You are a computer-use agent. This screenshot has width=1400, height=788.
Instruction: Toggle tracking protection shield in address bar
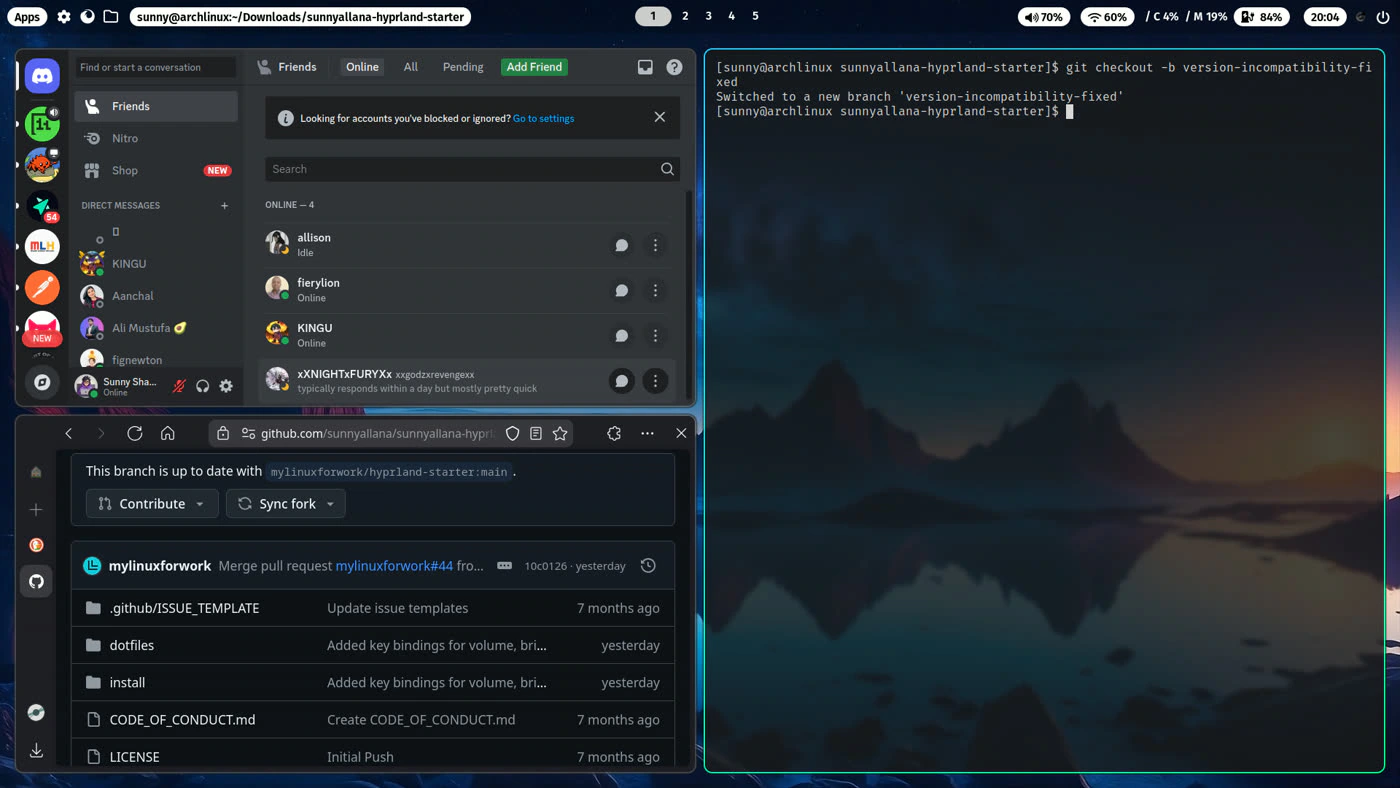[512, 433]
